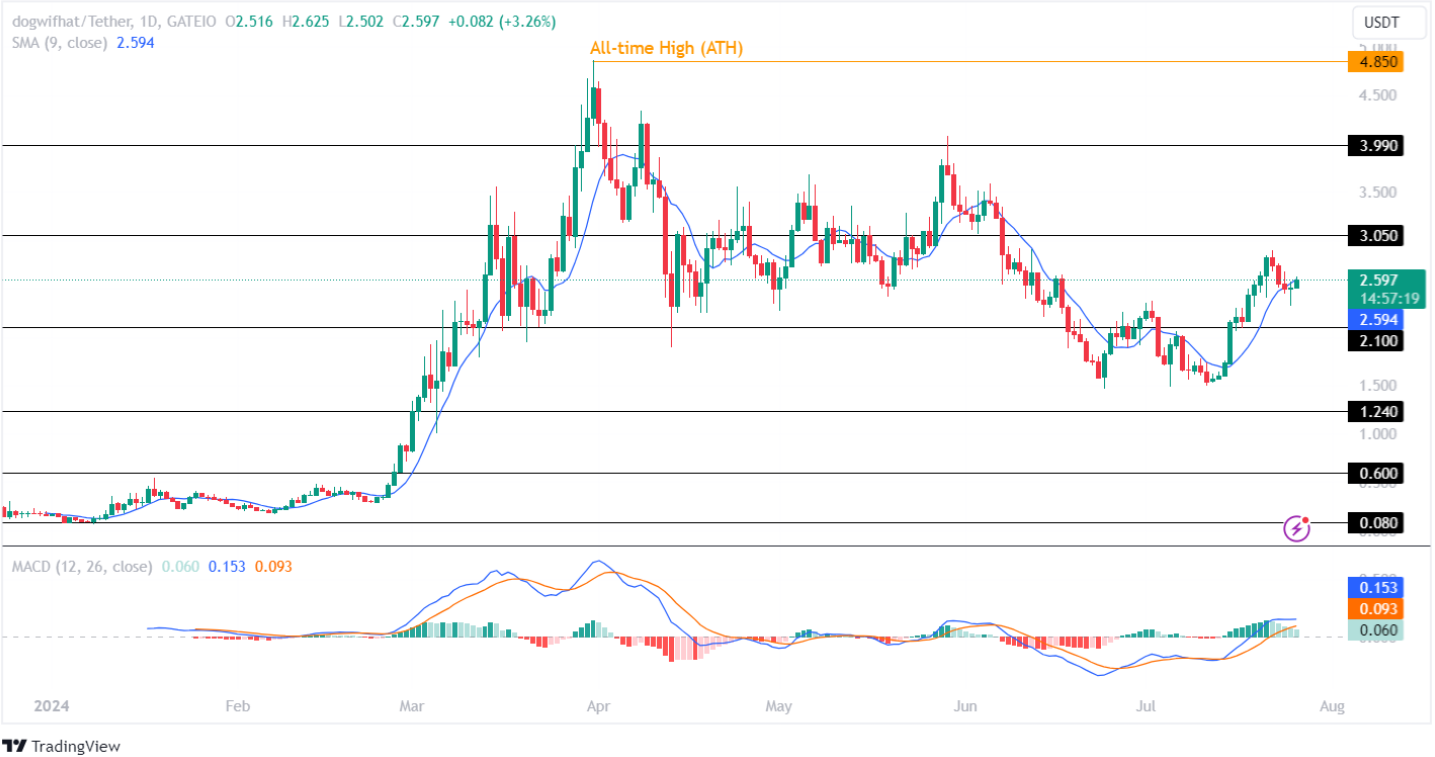Click the 1.000 price axis tick
Viewport: 1435px width, 757px height.
[1376, 434]
